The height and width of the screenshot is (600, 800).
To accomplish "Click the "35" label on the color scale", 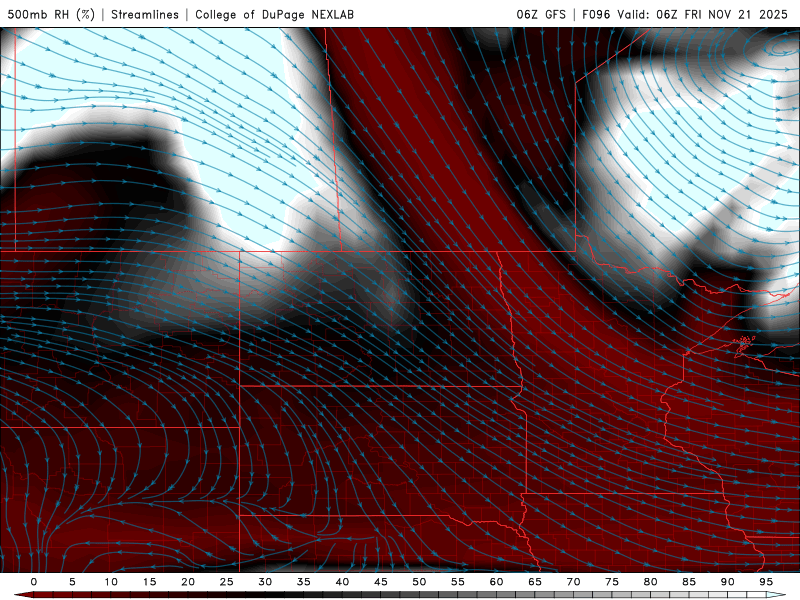I will pos(304,582).
